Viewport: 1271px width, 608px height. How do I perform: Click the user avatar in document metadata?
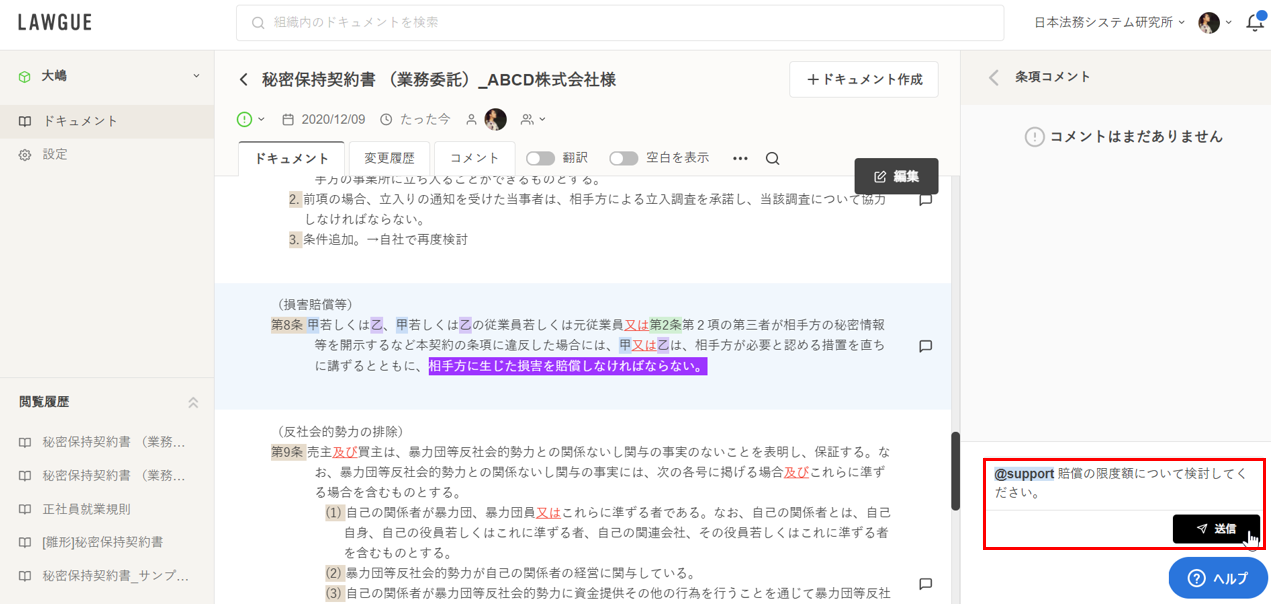[495, 119]
